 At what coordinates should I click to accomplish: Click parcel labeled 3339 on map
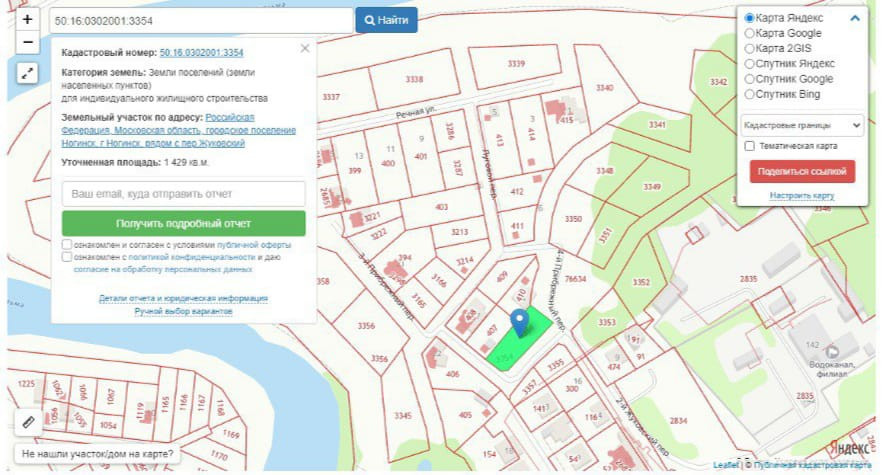point(516,64)
